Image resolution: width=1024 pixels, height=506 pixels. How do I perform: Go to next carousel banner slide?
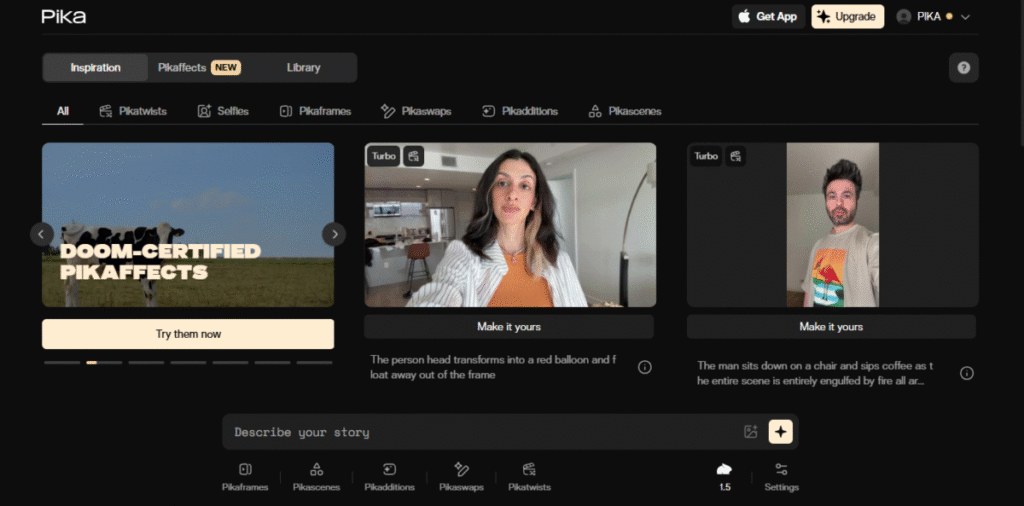[x=334, y=234]
